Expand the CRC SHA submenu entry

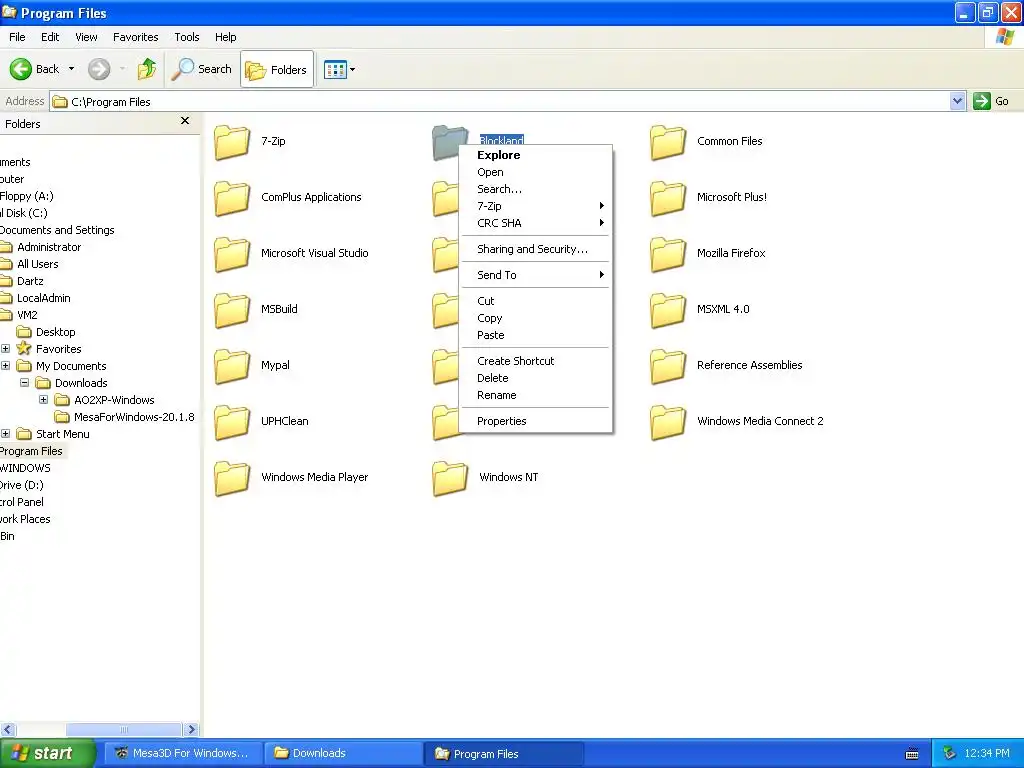[x=536, y=223]
